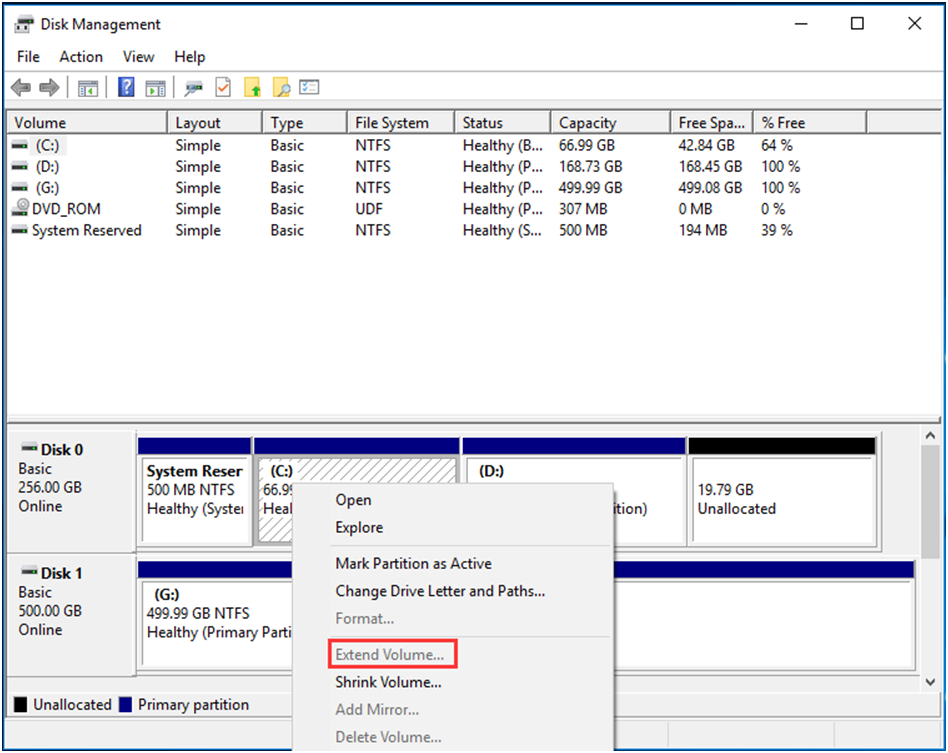The height and width of the screenshot is (753, 948).
Task: Click the 64 % free cell
Action: (x=776, y=146)
